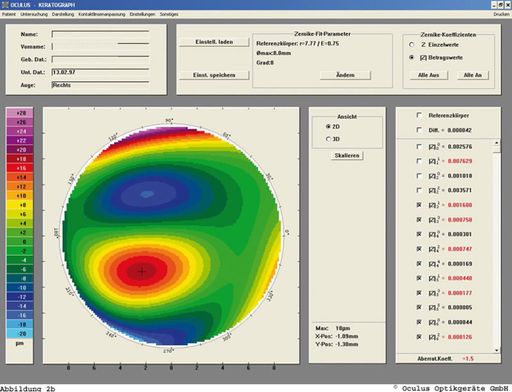Screen dimensions: 512x392
Task: Select the 2D view radio button
Action: tap(328, 127)
